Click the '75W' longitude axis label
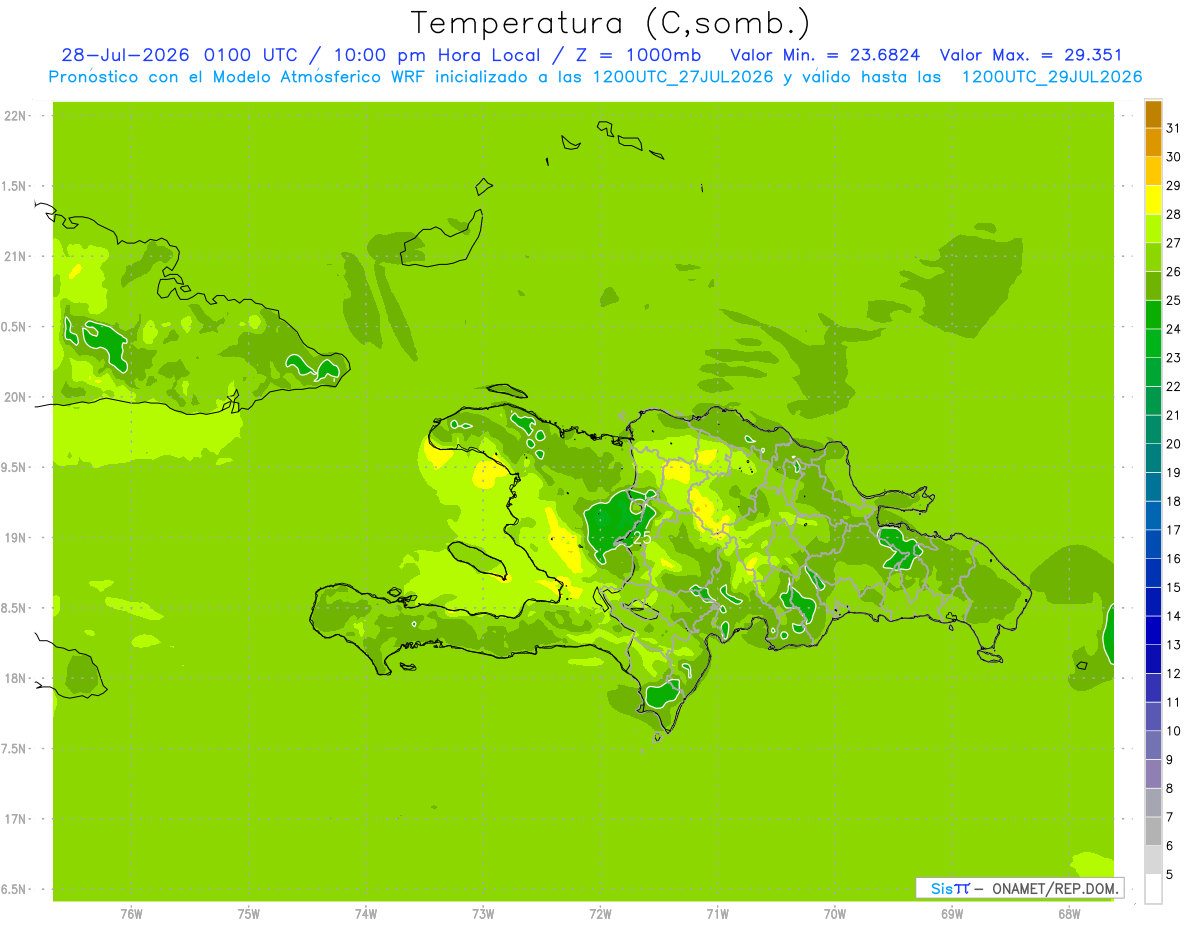This screenshot has height=927, width=1200. point(249,914)
